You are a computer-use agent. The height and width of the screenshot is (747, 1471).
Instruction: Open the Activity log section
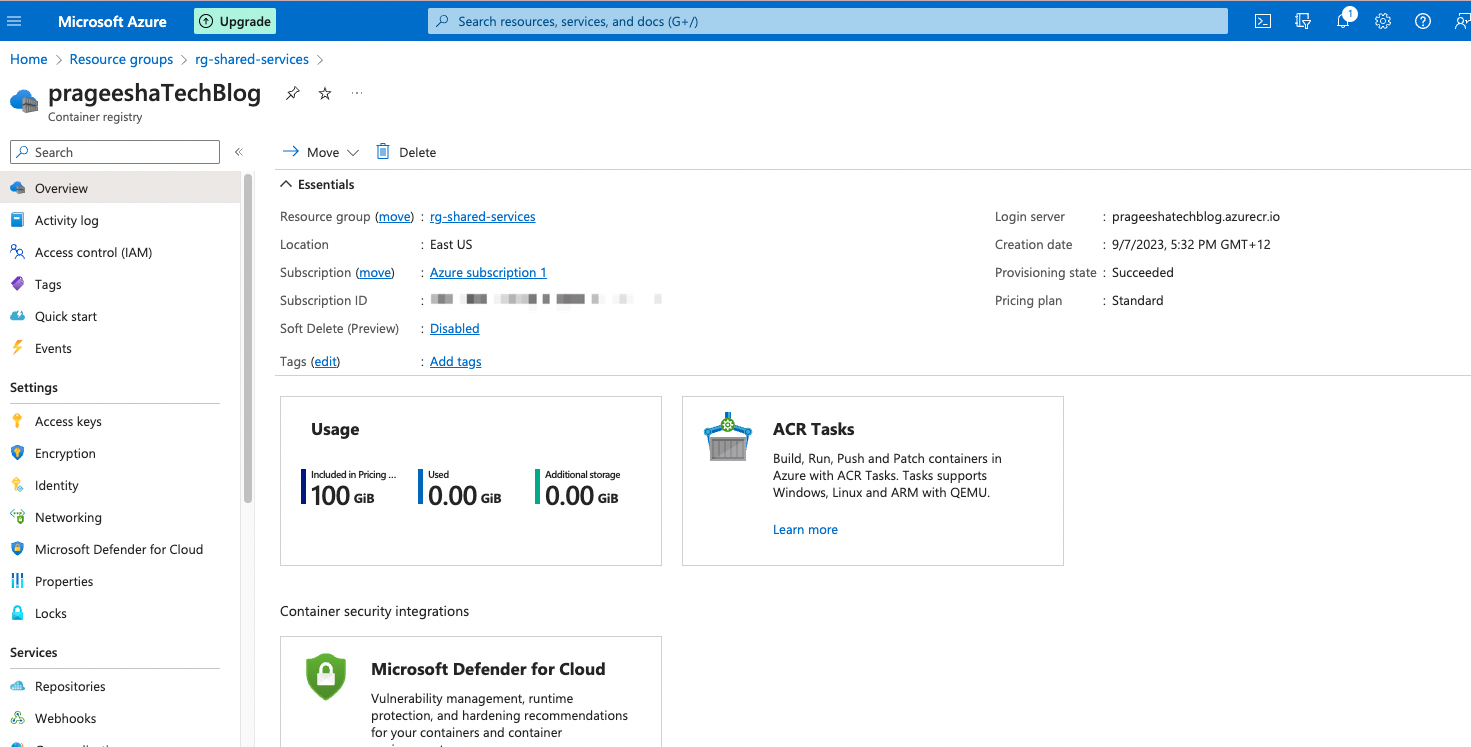pos(67,220)
